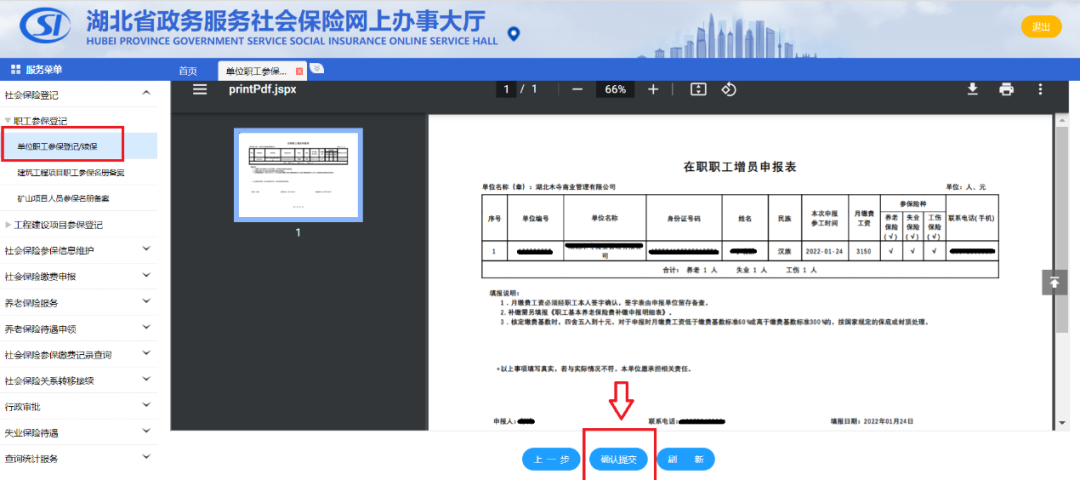
Task: Expand the 社会保险关系转移接续 section
Action: tap(146, 379)
